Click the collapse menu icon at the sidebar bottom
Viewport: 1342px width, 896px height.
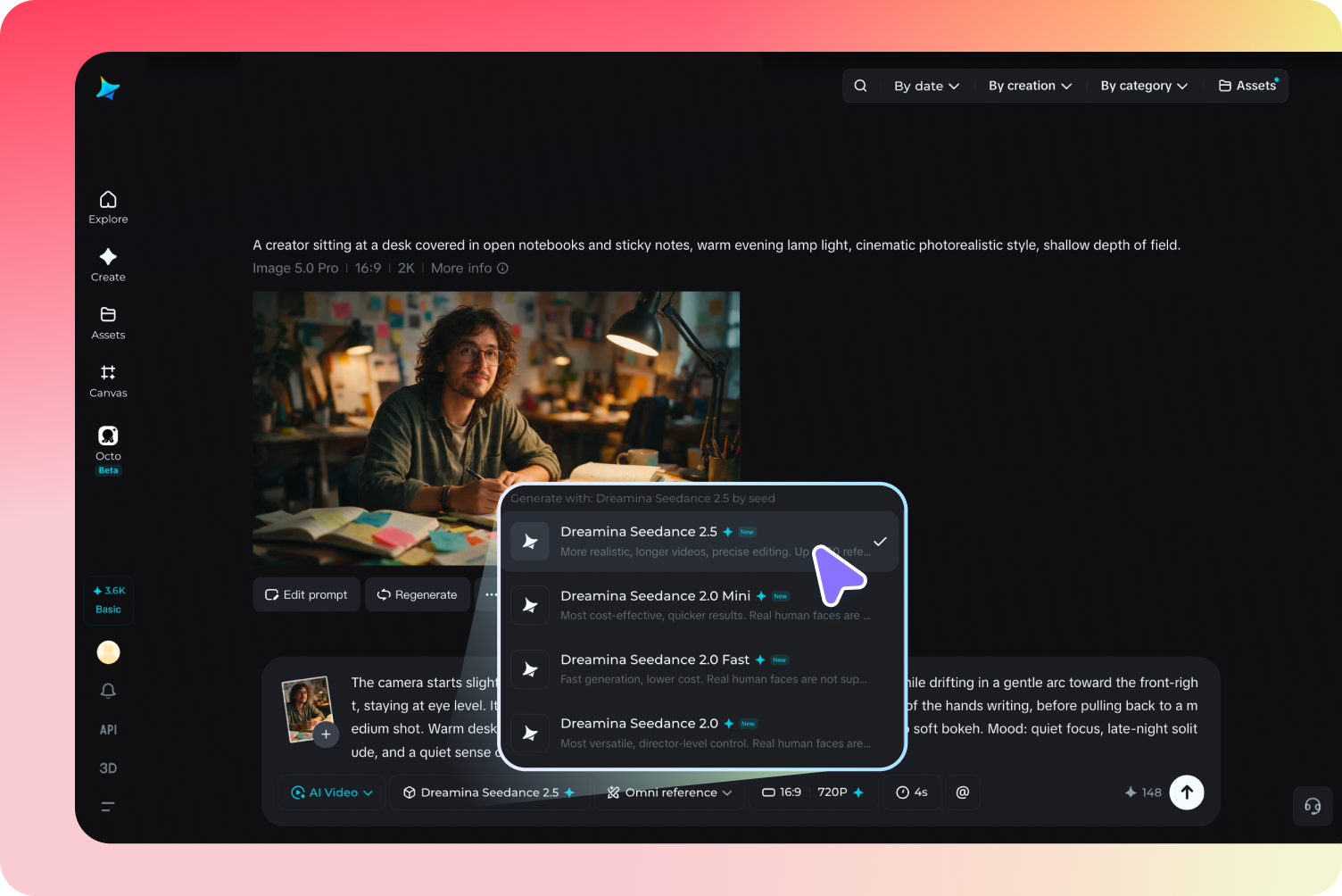pos(108,807)
